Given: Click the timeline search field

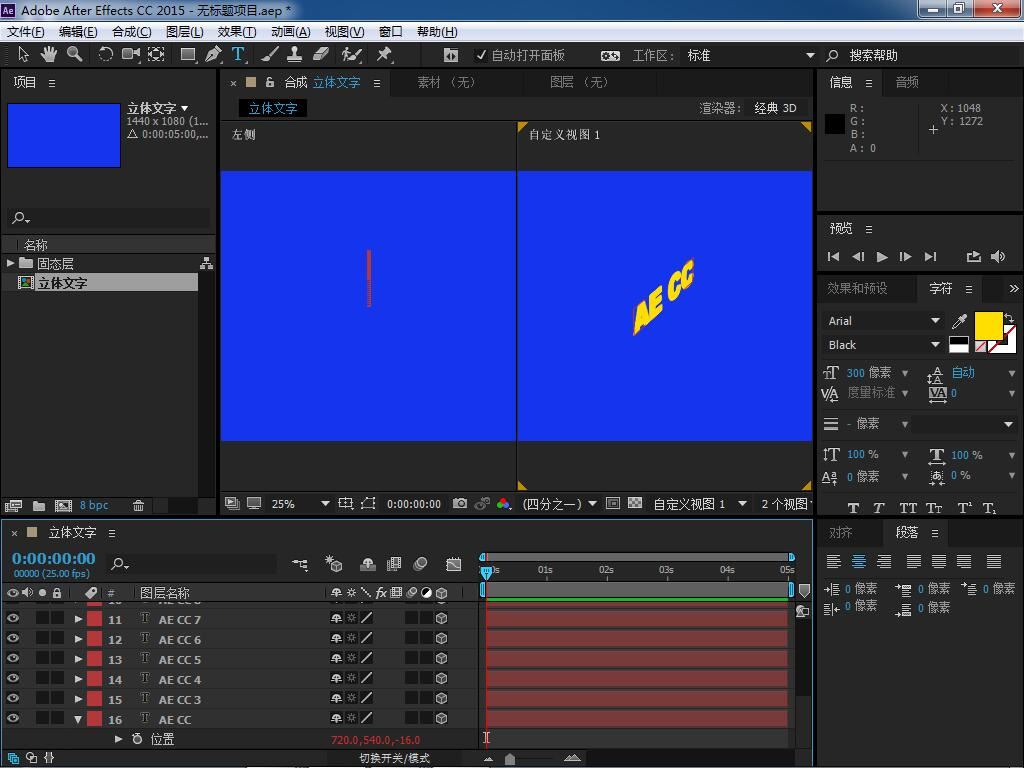Looking at the screenshot, I should click(x=193, y=564).
